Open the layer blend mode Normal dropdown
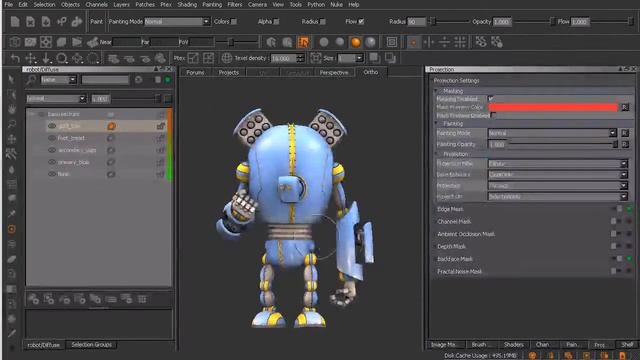Image resolution: width=640 pixels, height=360 pixels. (x=56, y=98)
